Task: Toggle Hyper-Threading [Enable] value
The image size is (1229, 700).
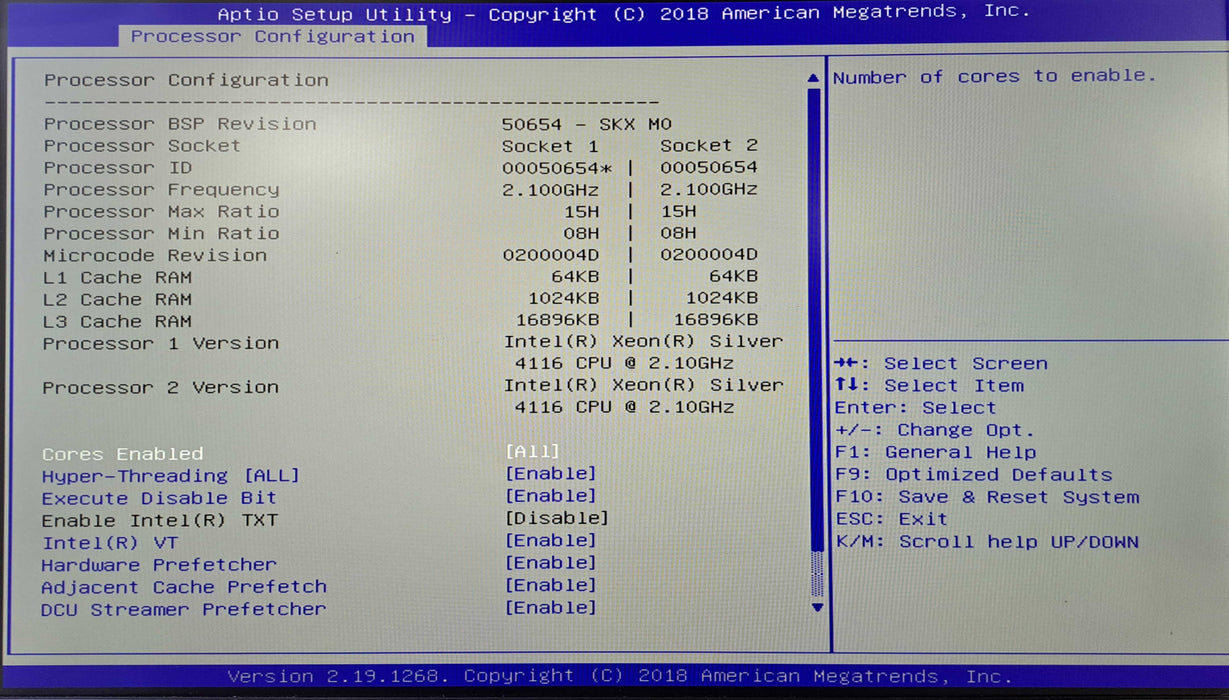Action: 550,474
